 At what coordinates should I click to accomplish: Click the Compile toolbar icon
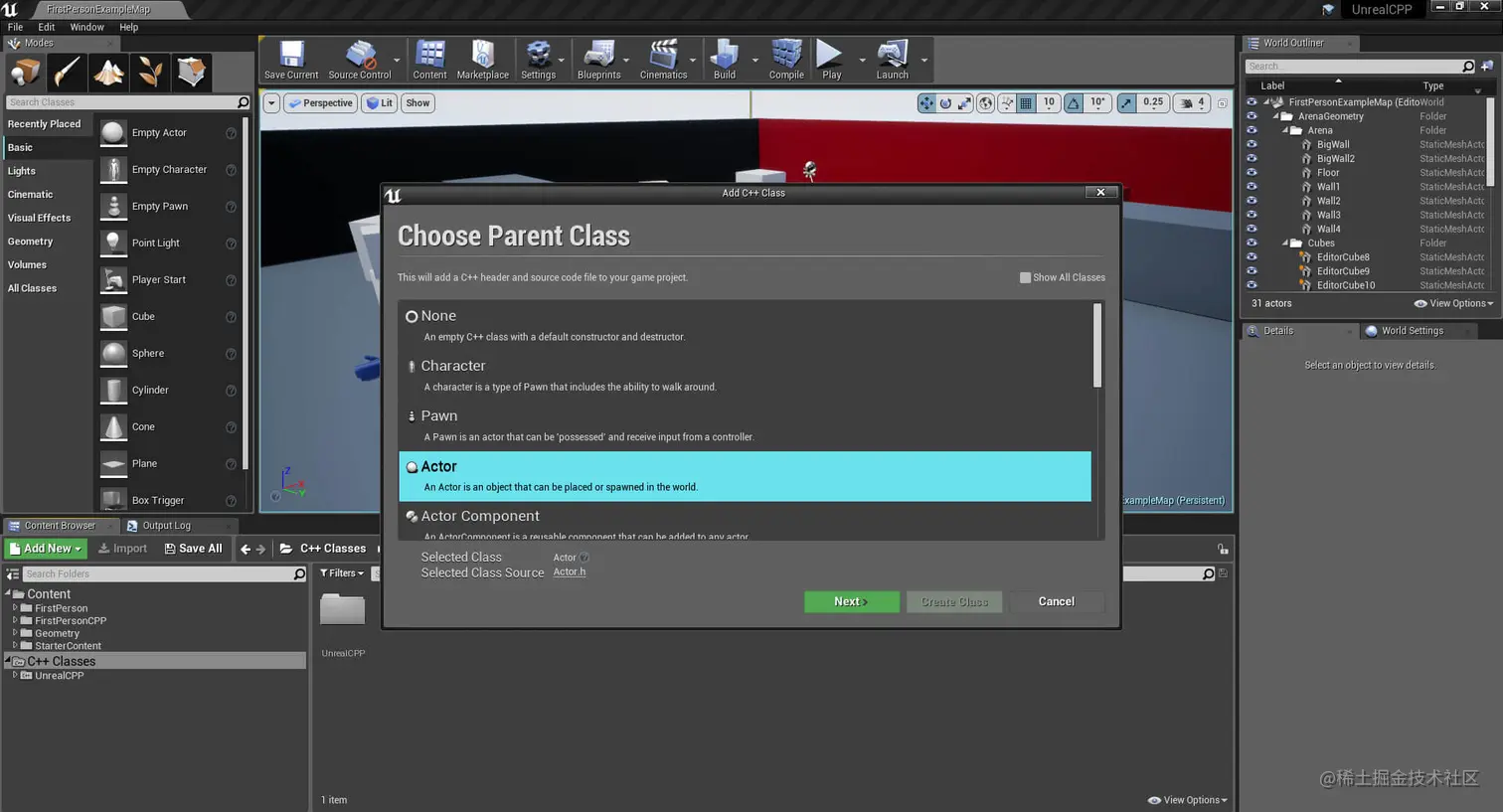786,60
